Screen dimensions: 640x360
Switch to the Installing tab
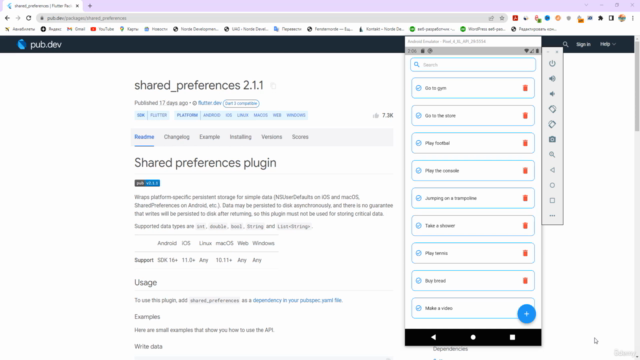click(x=240, y=137)
